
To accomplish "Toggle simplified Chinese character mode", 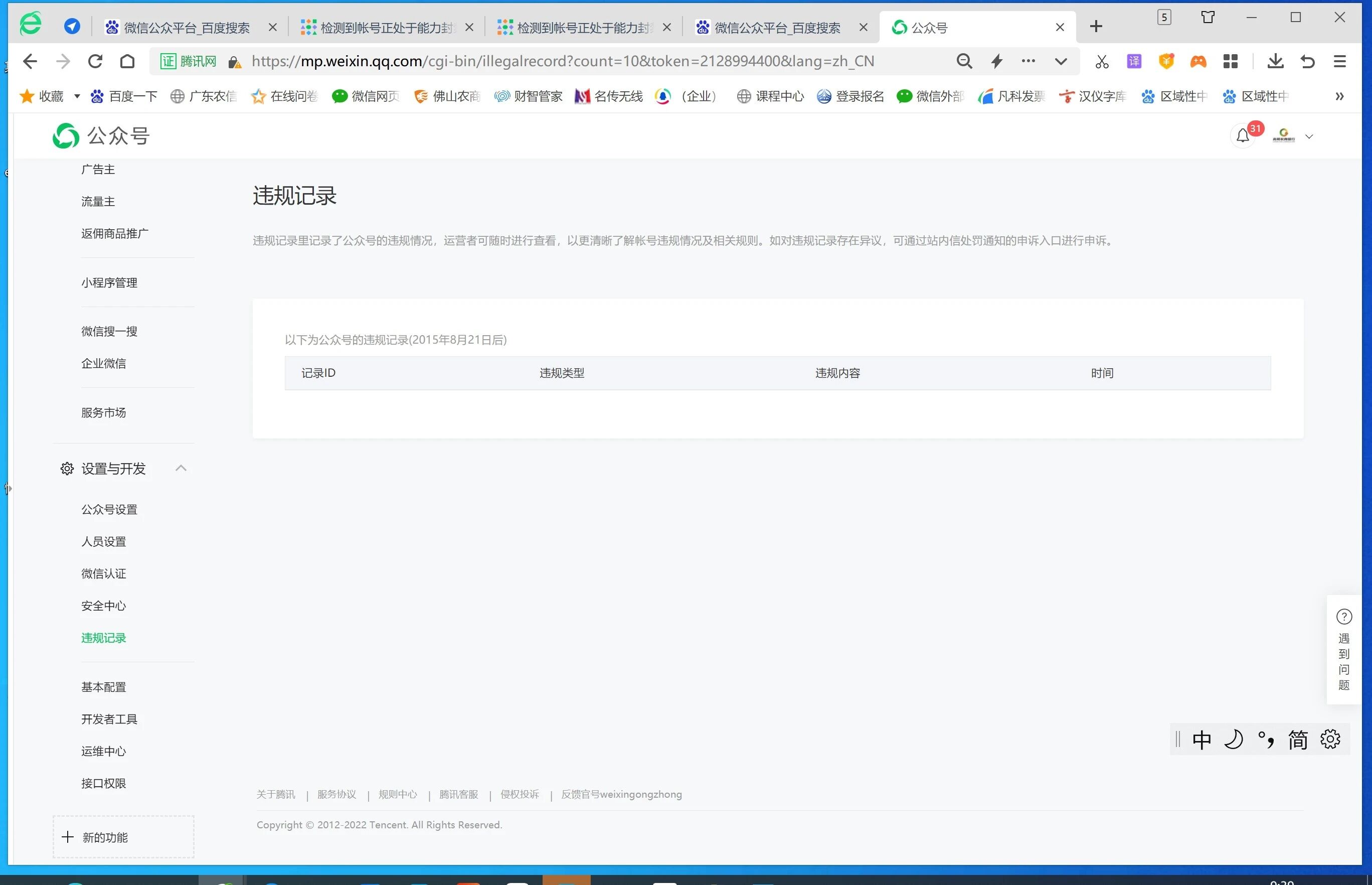I will click(1298, 740).
